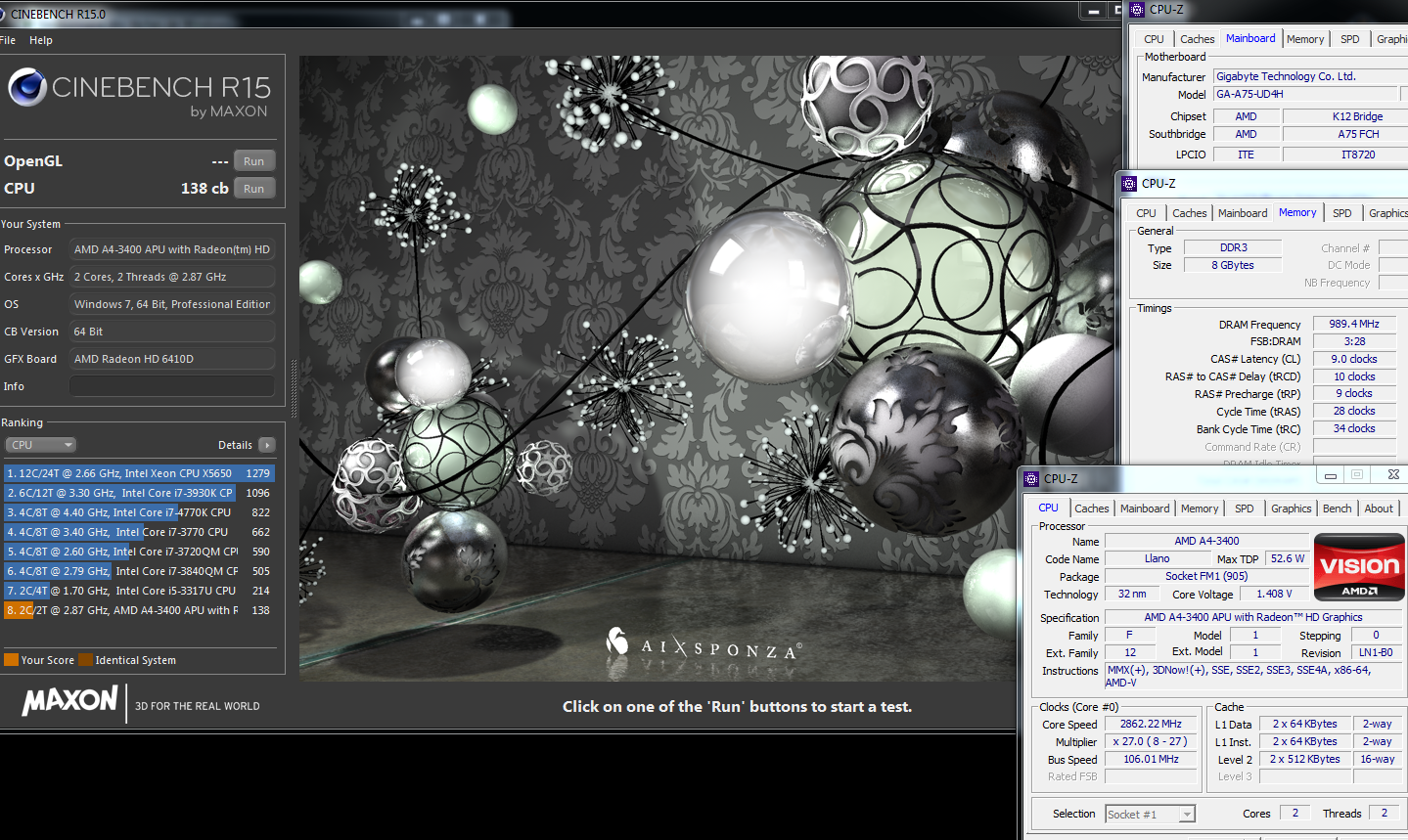Click the Cinebench R15 sphere logo
Viewport: 1408px width, 840px height.
27,88
